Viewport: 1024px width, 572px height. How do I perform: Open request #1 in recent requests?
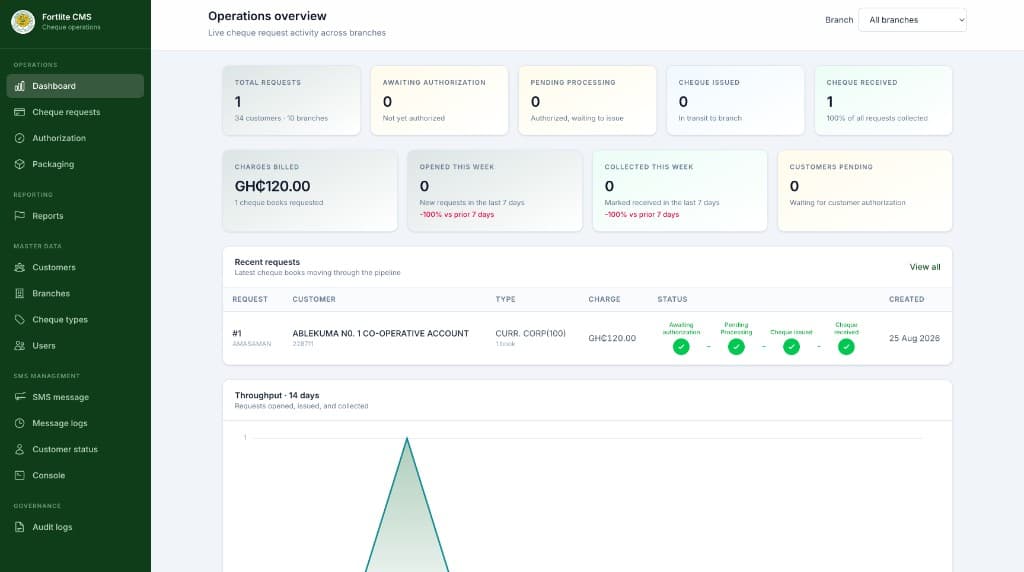pos(237,333)
